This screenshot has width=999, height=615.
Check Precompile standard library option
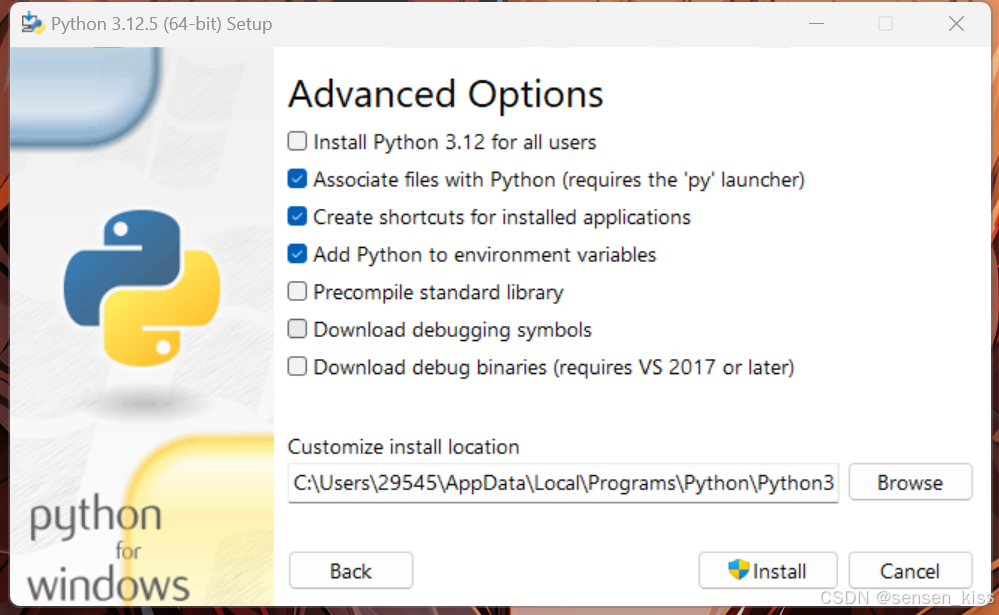pyautogui.click(x=297, y=292)
